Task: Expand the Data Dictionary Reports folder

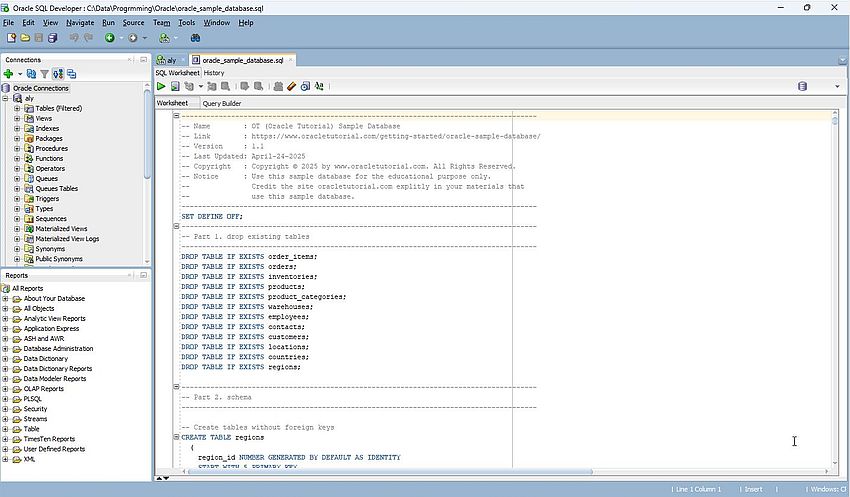Action: pos(6,368)
